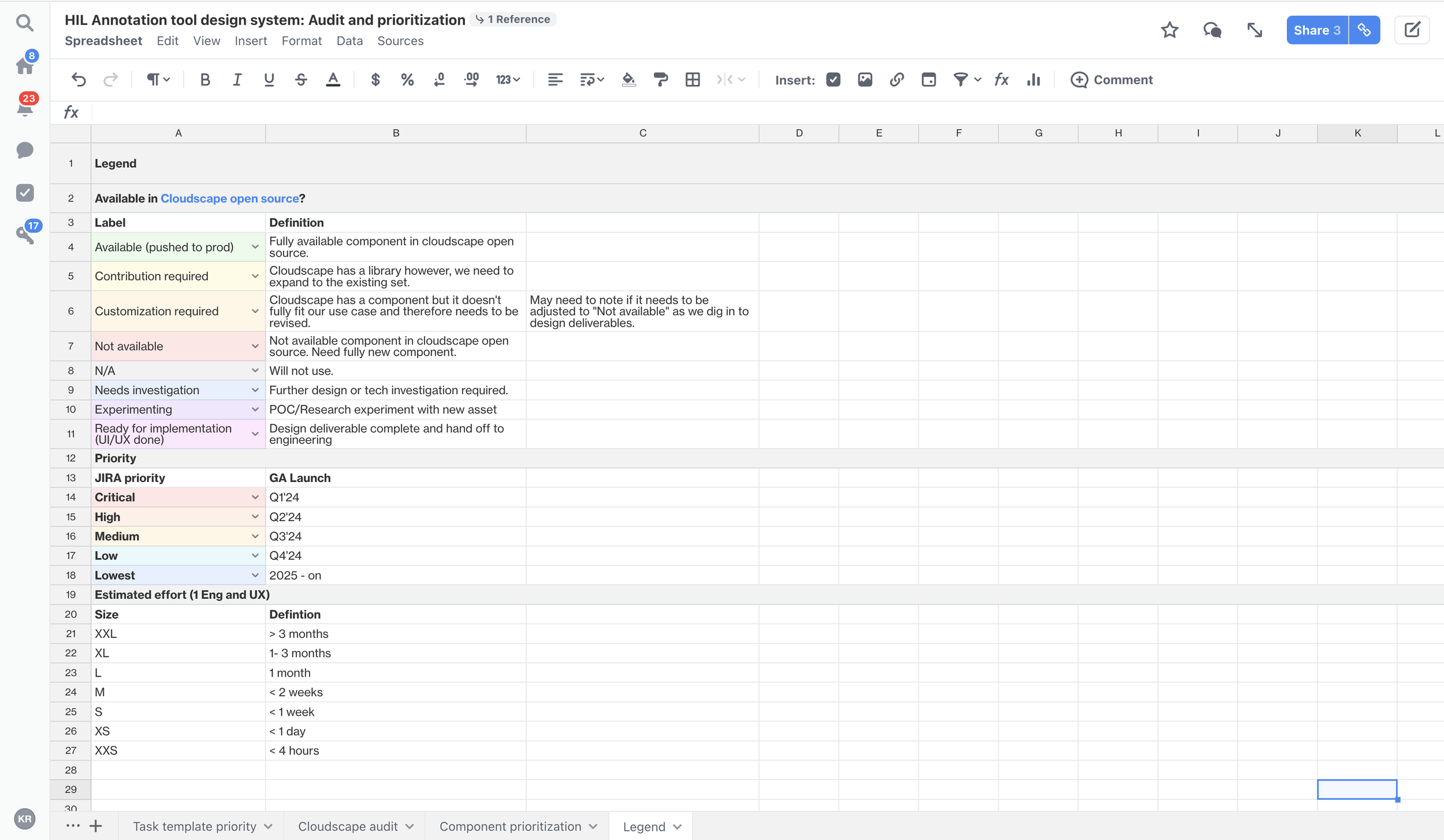The height and width of the screenshot is (840, 1444).
Task: Open the filter options dropdown arrow
Action: tap(977, 80)
